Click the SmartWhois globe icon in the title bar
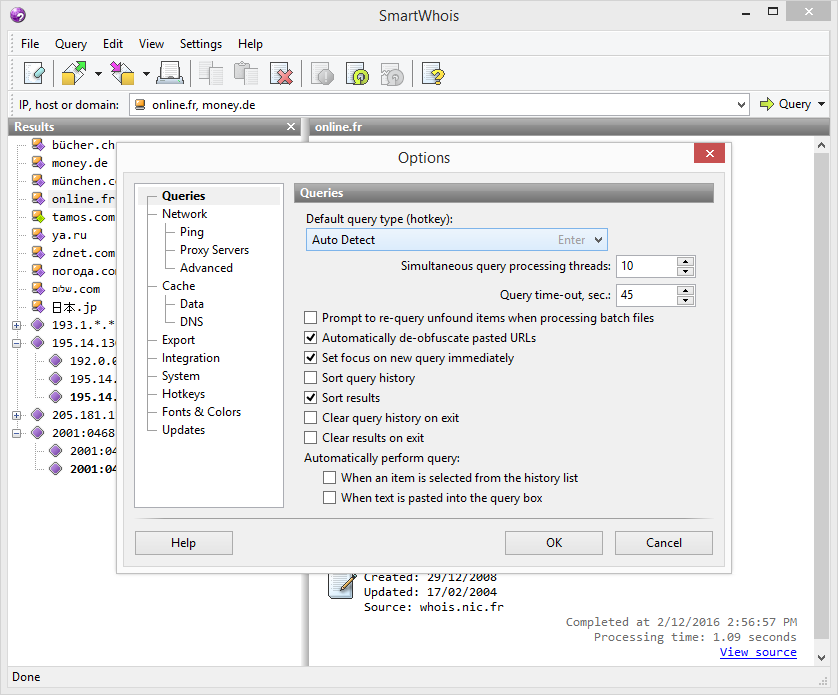The height and width of the screenshot is (695, 838). 17,15
